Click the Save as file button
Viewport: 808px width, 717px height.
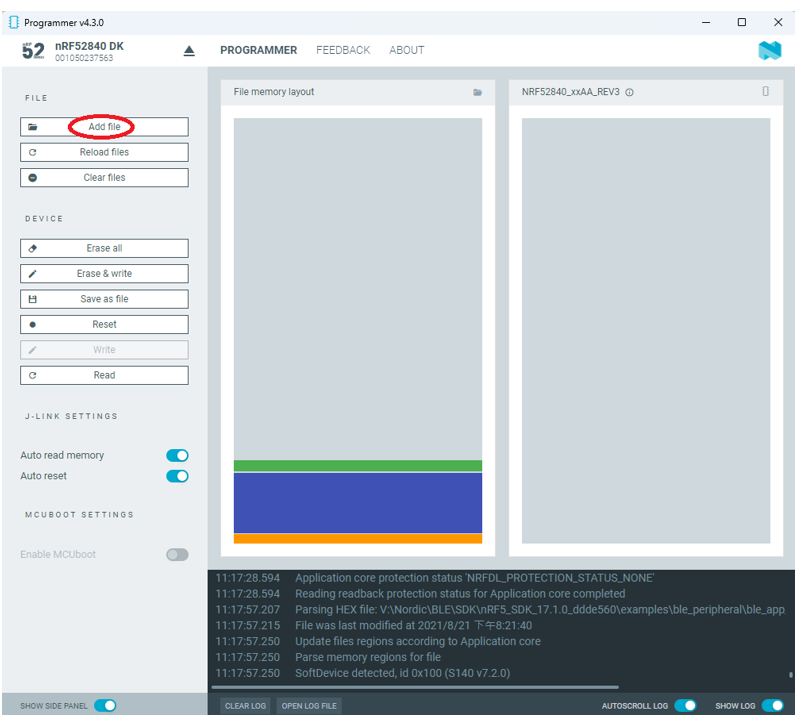[x=104, y=299]
